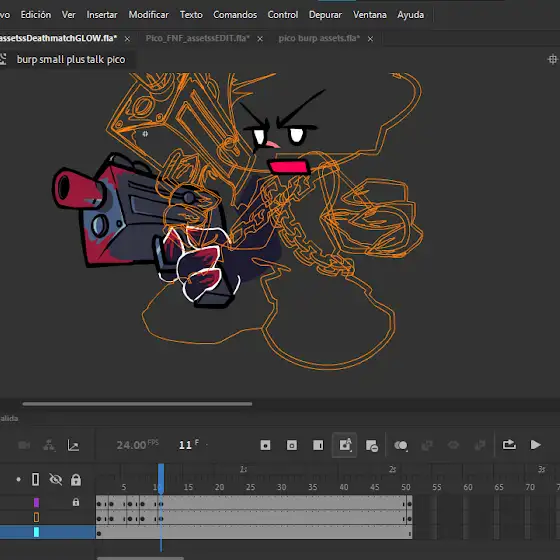Open the Edición menu
560x560 pixels.
click(36, 15)
